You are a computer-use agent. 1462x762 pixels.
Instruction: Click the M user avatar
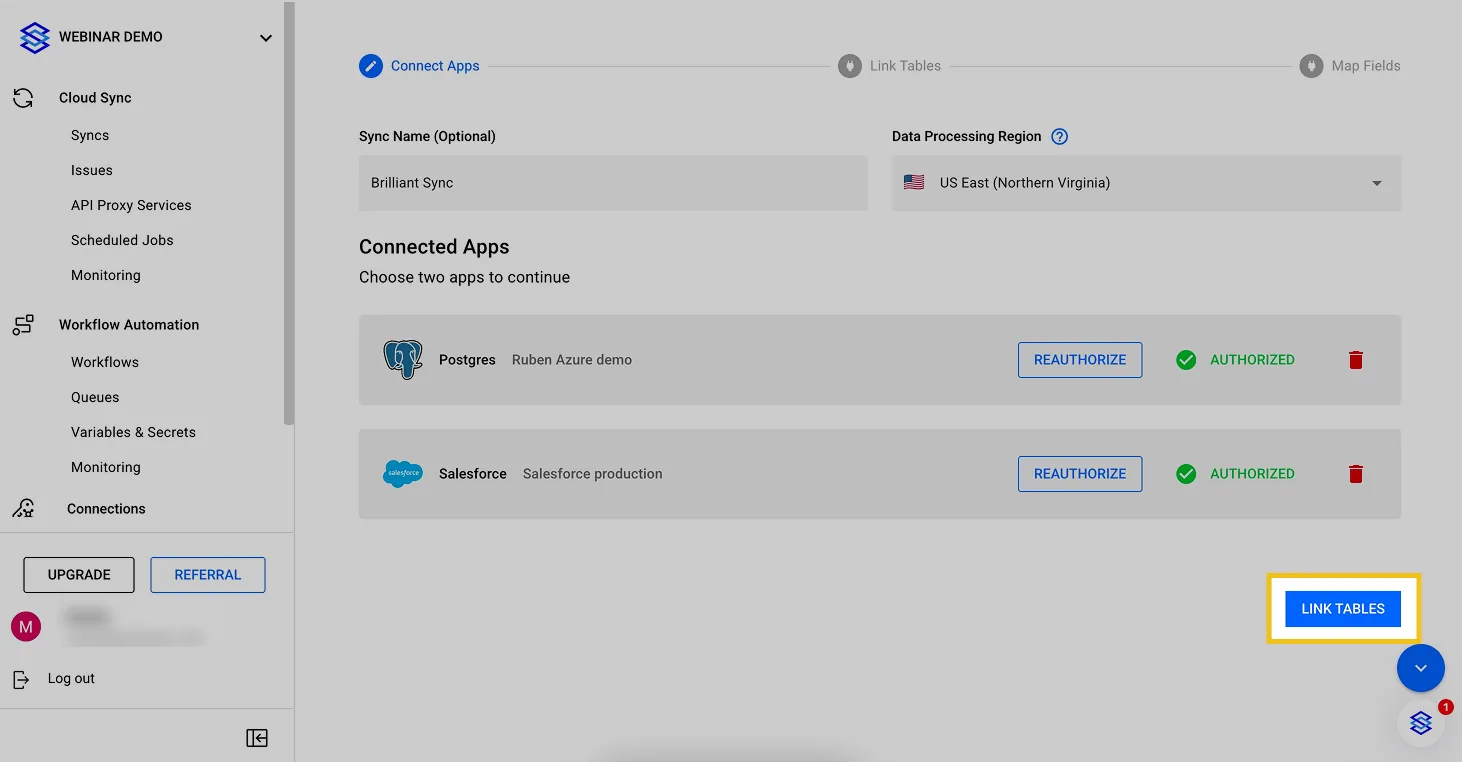click(x=26, y=627)
